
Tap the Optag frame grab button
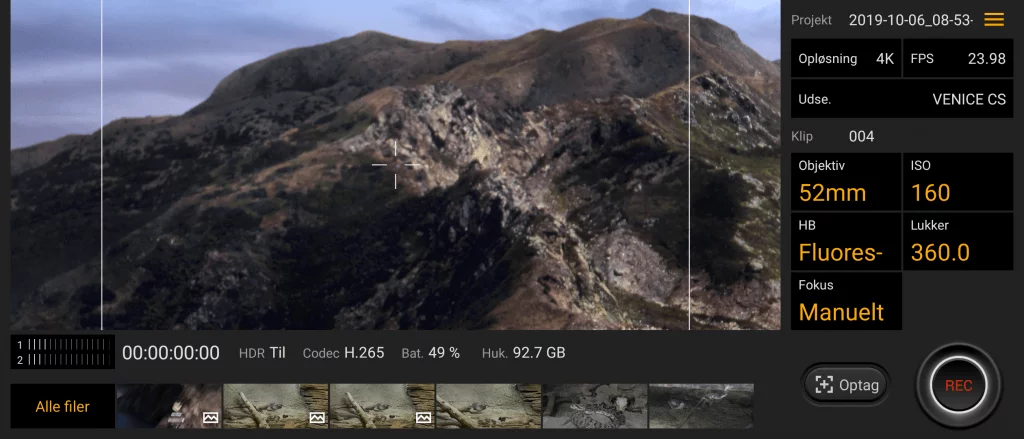(x=844, y=385)
